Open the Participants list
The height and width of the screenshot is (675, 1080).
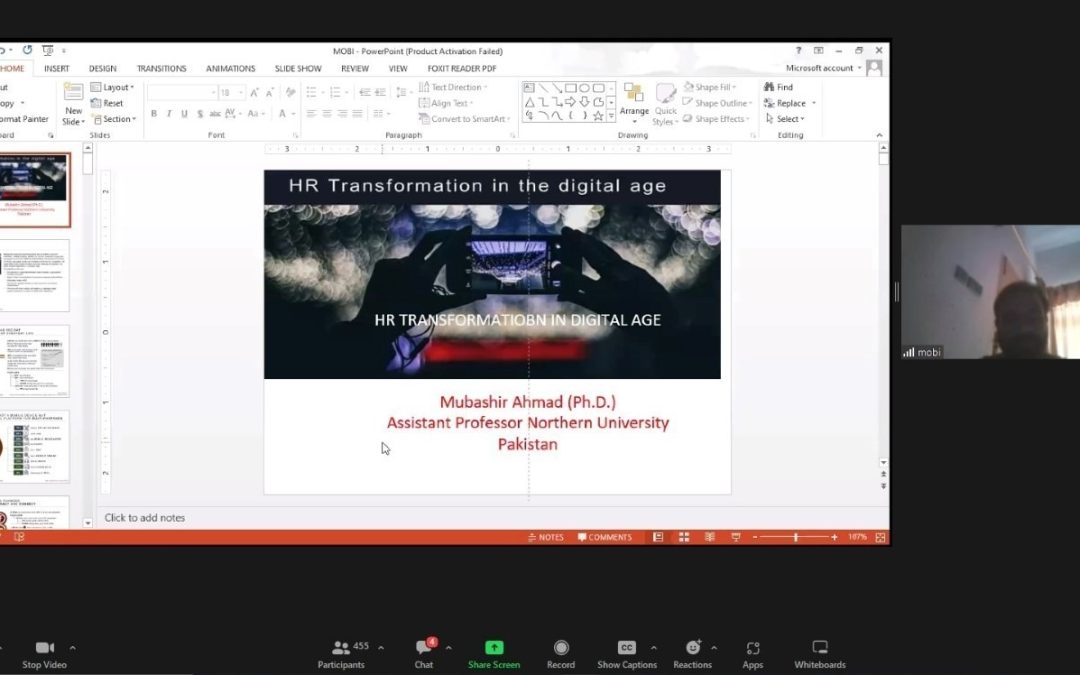342,648
